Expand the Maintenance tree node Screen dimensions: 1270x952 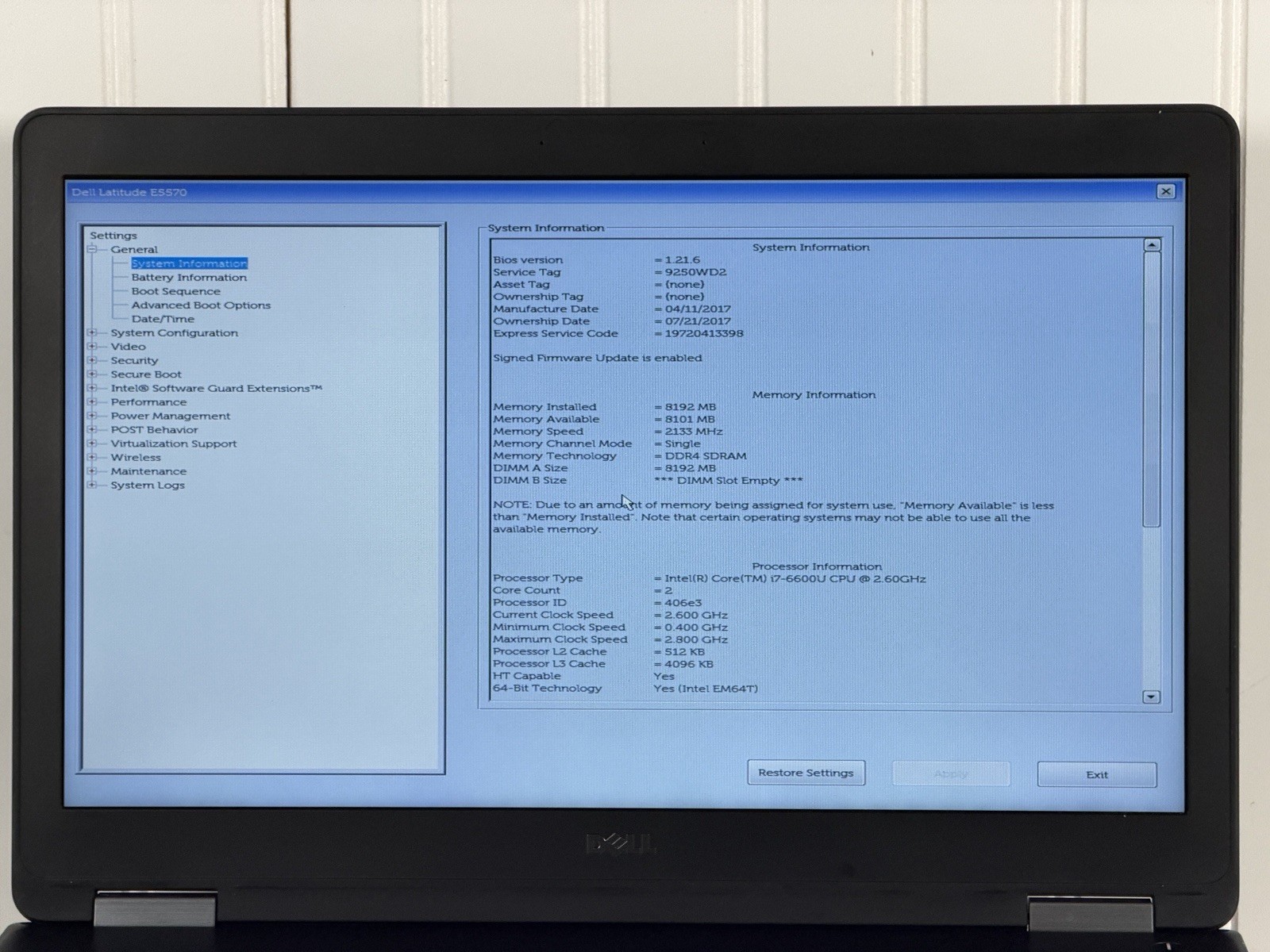click(x=92, y=471)
